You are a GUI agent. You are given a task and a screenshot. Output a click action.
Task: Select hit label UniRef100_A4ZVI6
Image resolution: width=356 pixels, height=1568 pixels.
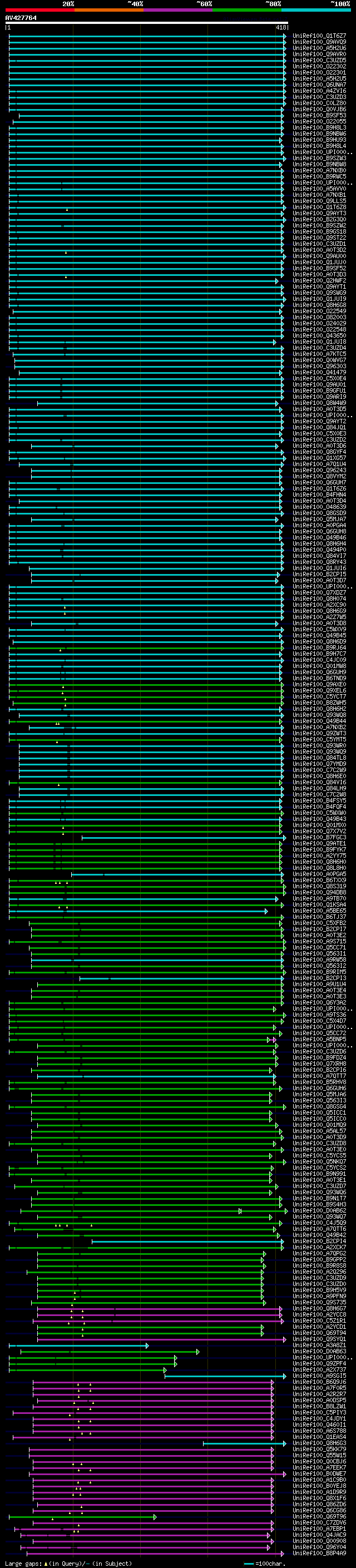point(319,91)
